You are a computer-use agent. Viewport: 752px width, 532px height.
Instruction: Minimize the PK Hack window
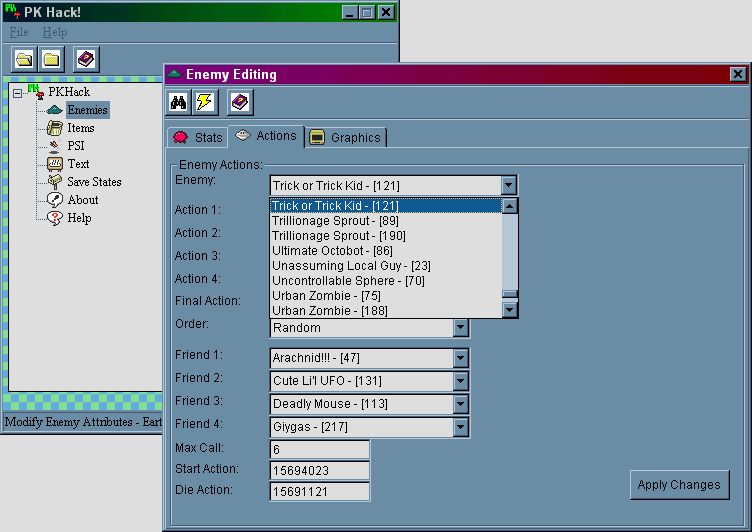[350, 12]
